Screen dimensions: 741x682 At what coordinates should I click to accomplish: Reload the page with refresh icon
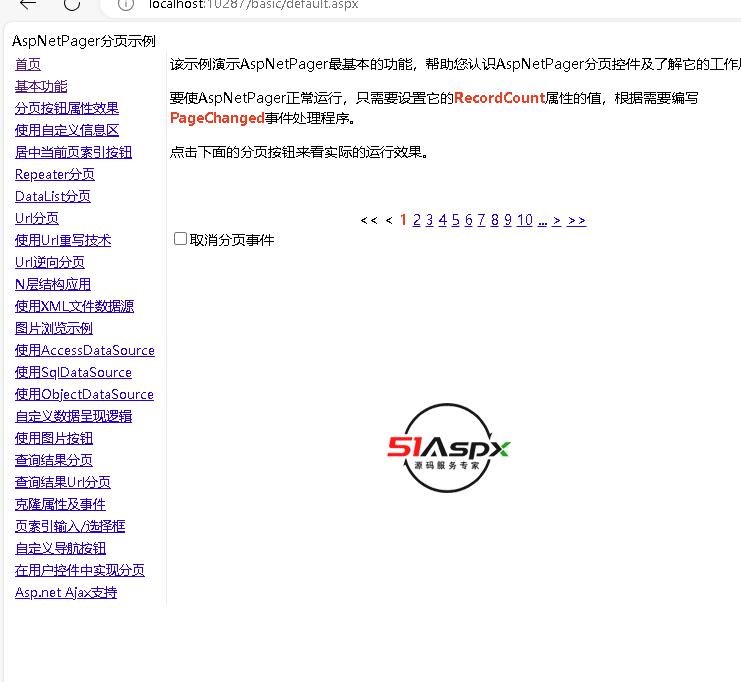pyautogui.click(x=72, y=4)
